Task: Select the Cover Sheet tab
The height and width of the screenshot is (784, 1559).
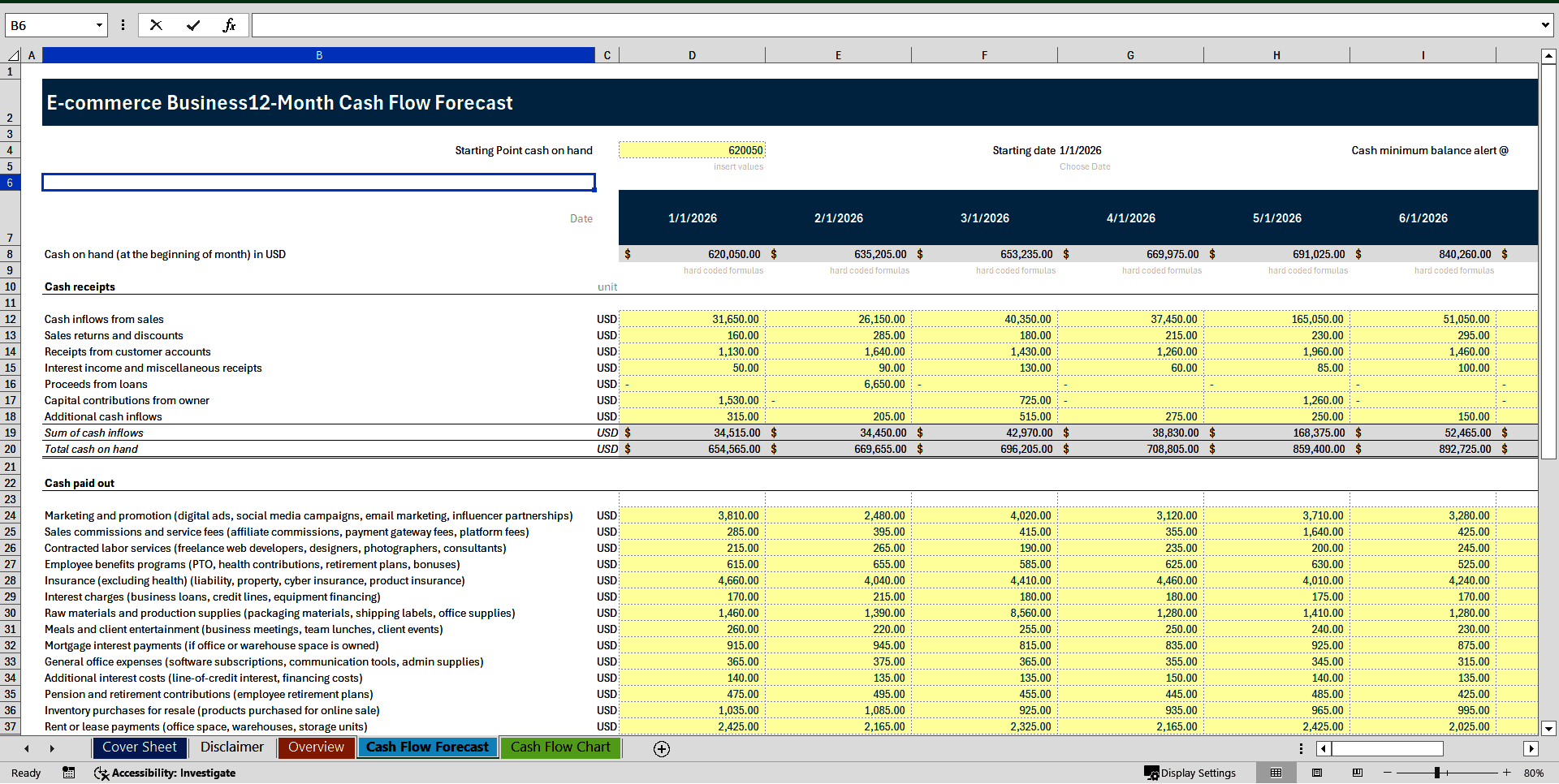Action: tap(139, 747)
